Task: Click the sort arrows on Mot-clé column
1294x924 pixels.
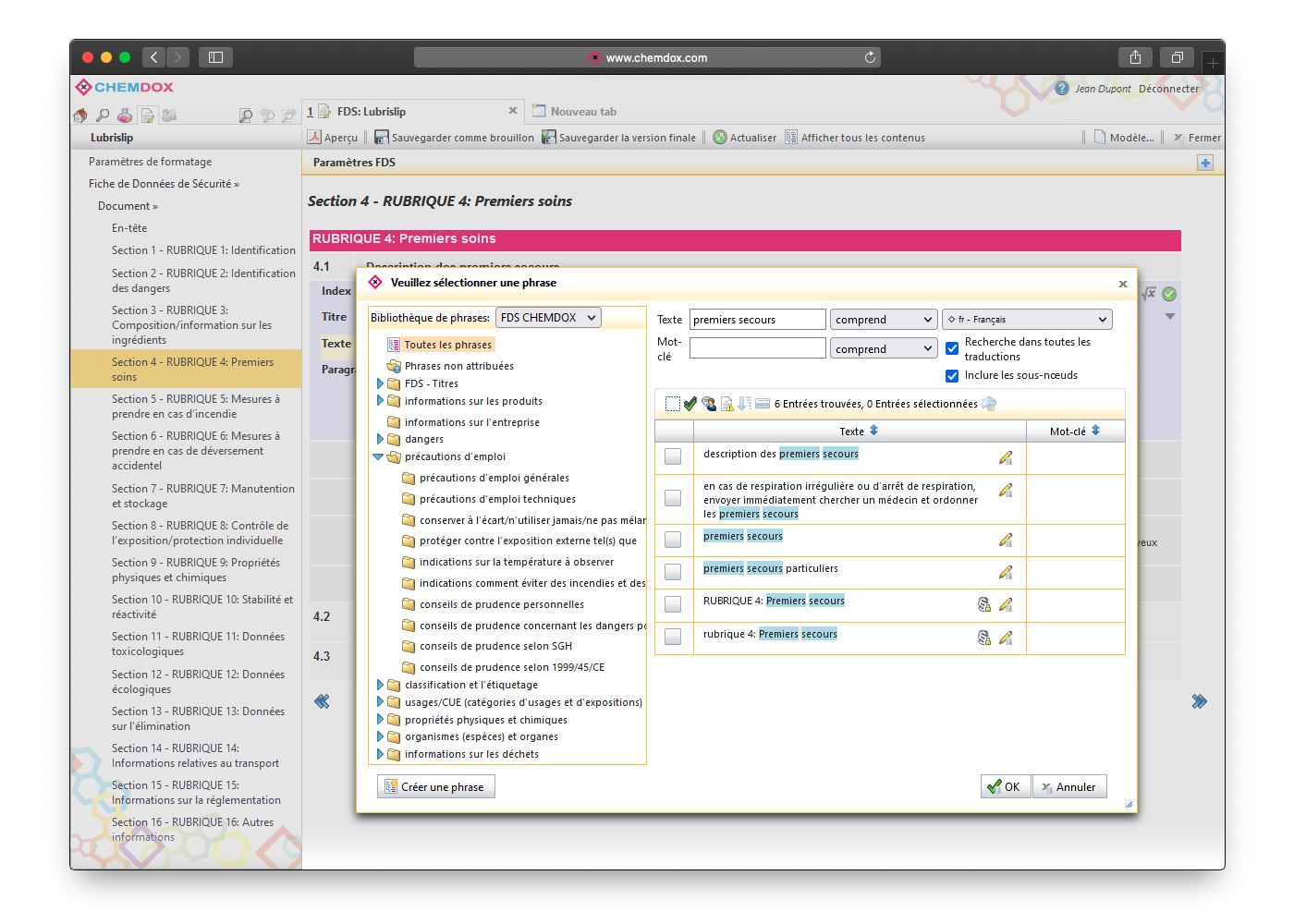Action: [1095, 431]
